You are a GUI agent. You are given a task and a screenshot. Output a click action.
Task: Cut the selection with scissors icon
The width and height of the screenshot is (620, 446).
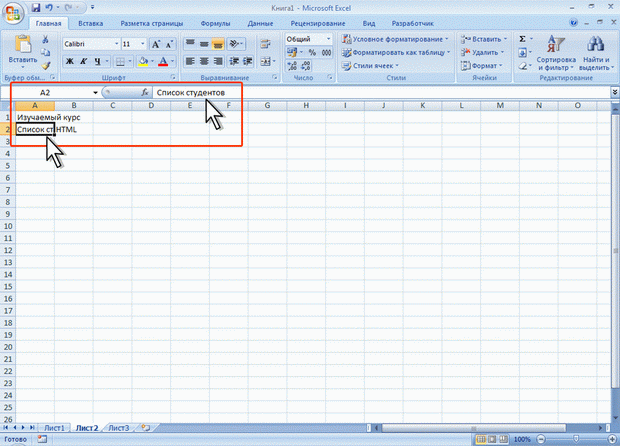[45, 39]
